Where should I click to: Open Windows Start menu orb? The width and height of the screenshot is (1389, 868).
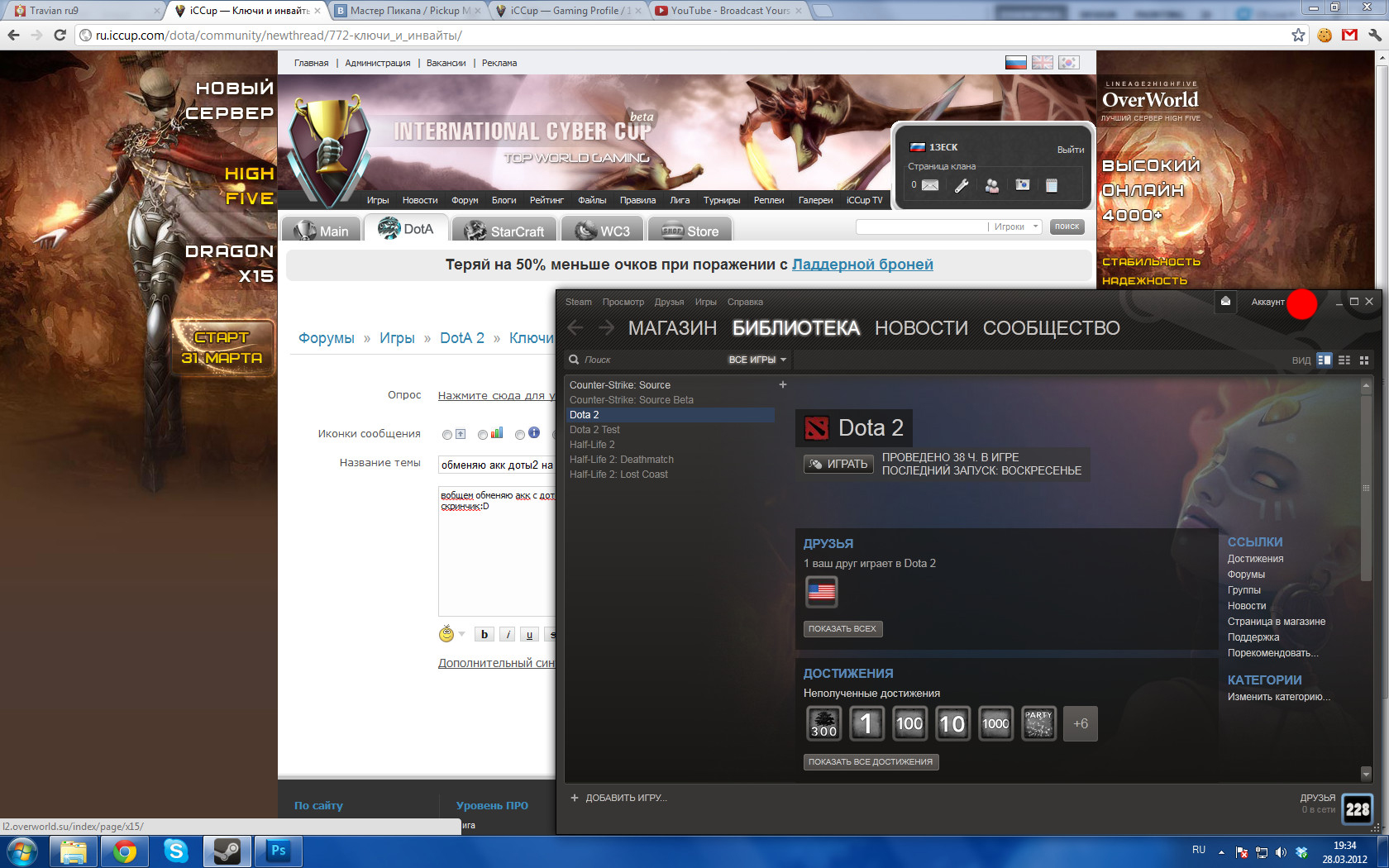[22, 851]
